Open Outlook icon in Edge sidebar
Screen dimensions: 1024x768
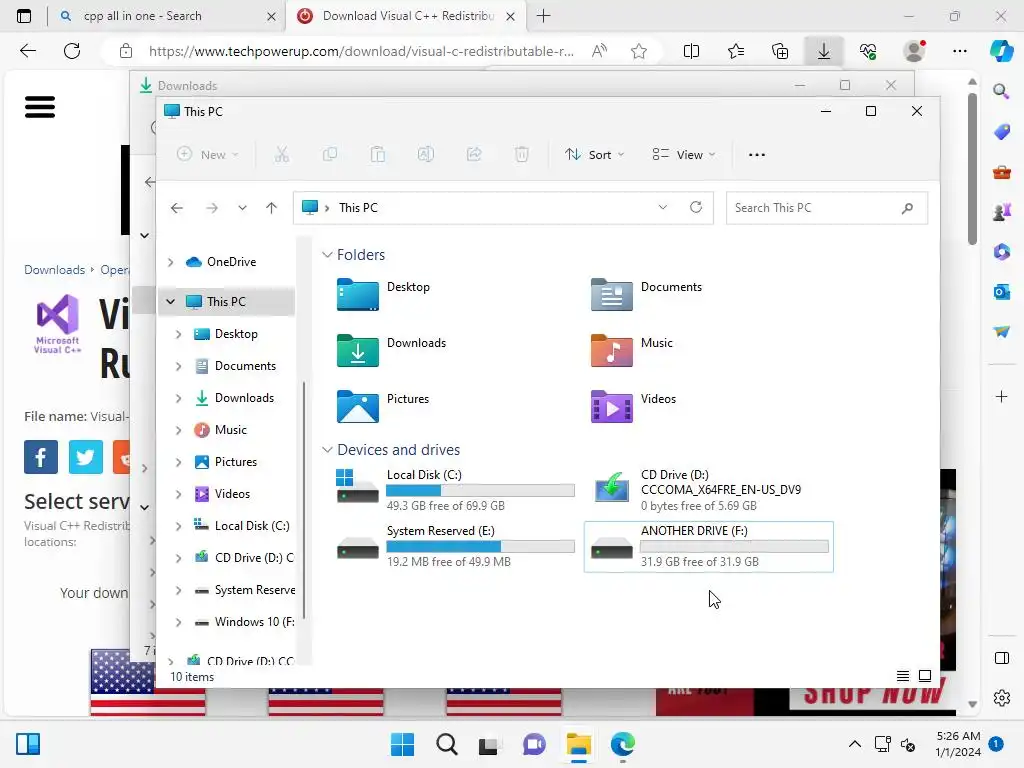pyautogui.click(x=1001, y=292)
